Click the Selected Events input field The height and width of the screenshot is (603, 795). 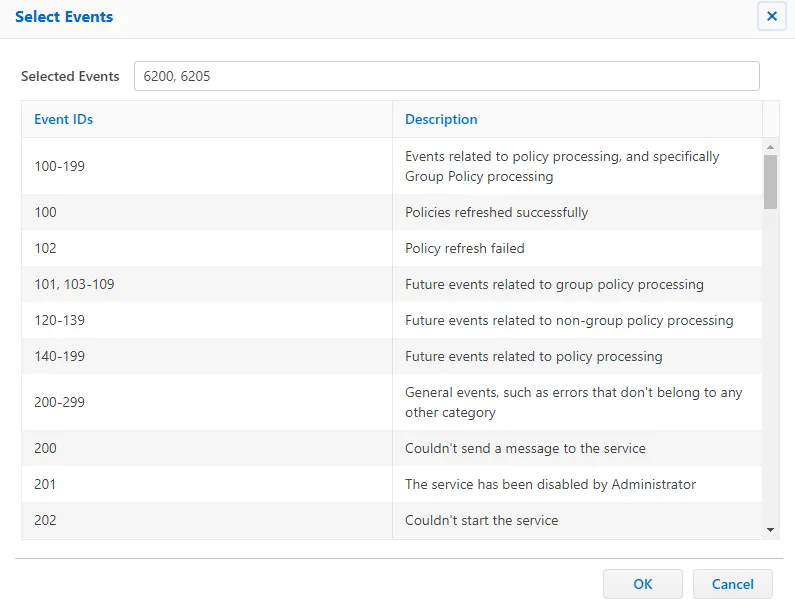click(446, 77)
